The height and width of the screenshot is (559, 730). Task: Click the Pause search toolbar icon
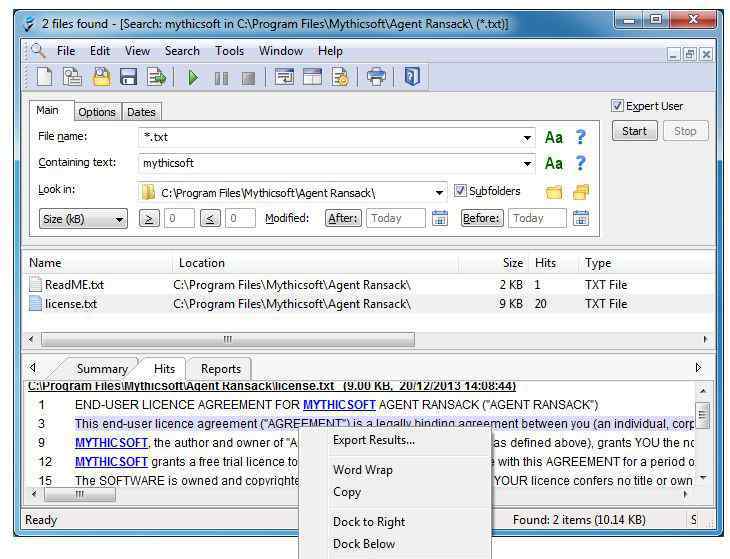(221, 78)
